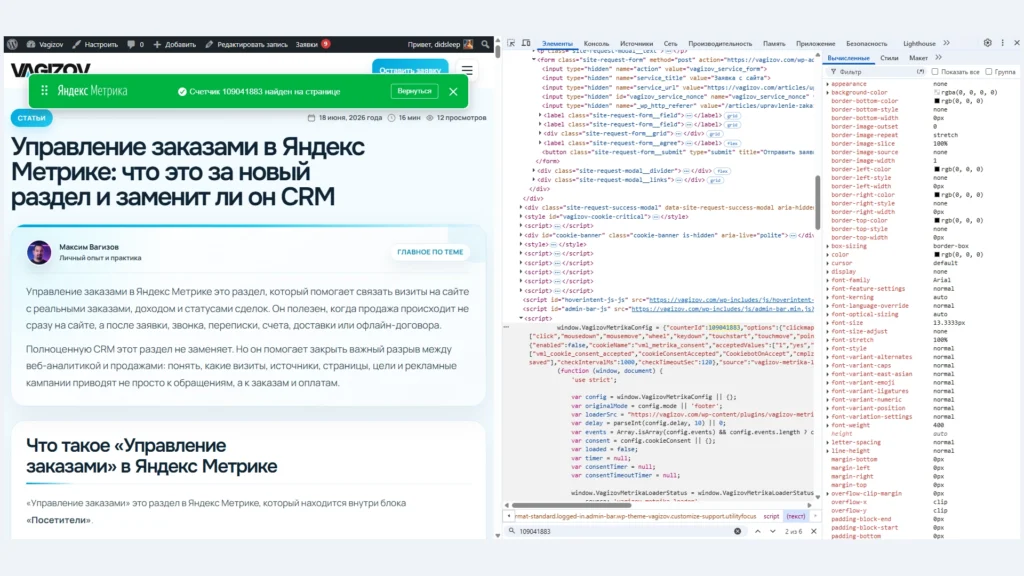The image size is (1024, 576).
Task: Expand the overflow-clip-margin property
Action: coord(828,494)
